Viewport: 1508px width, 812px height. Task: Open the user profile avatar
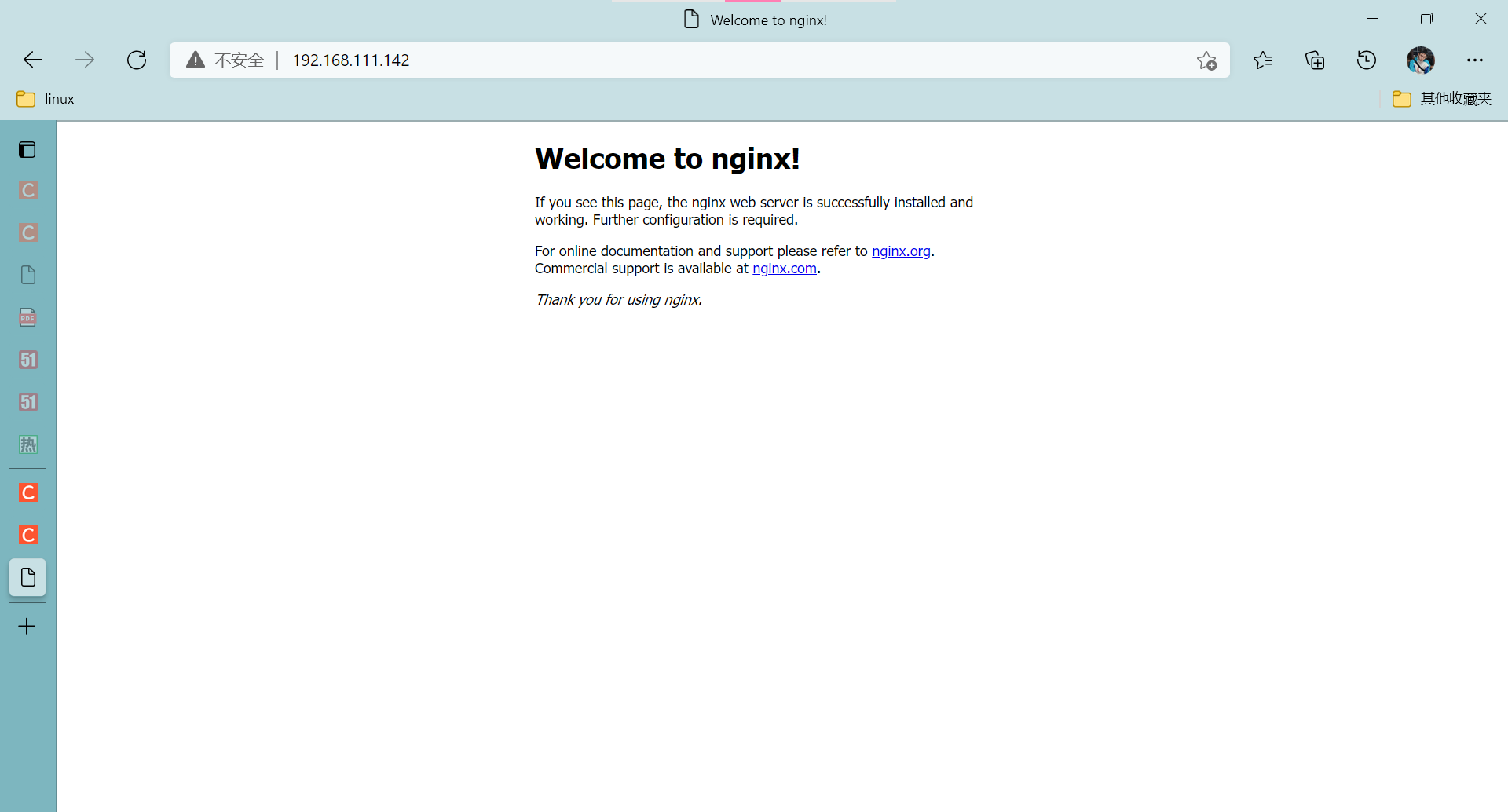(x=1420, y=60)
